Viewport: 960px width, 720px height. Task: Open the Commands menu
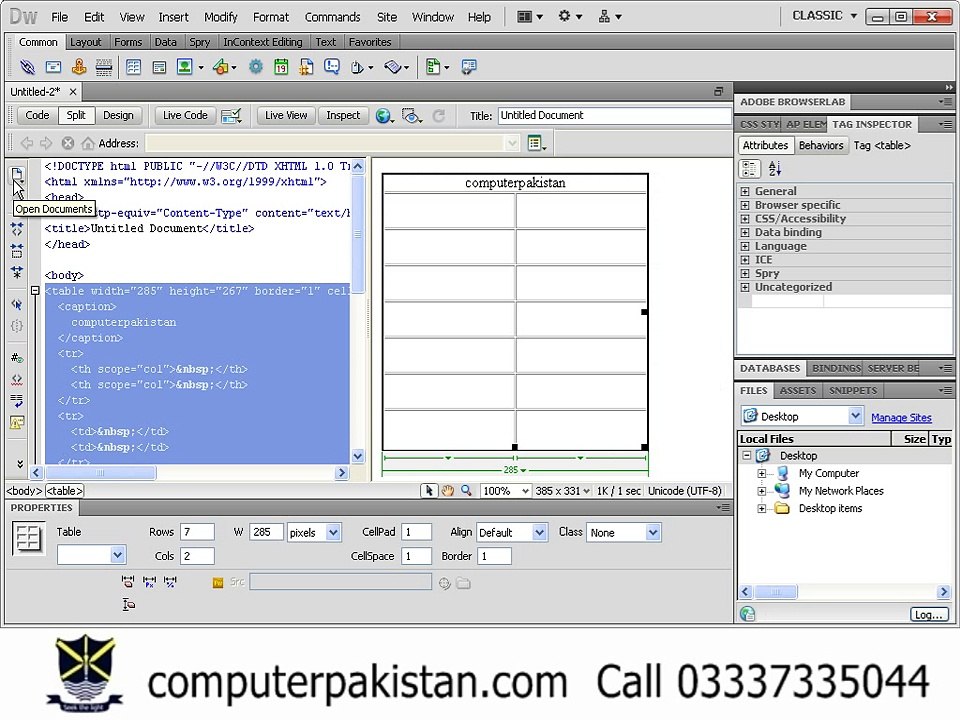pos(332,17)
